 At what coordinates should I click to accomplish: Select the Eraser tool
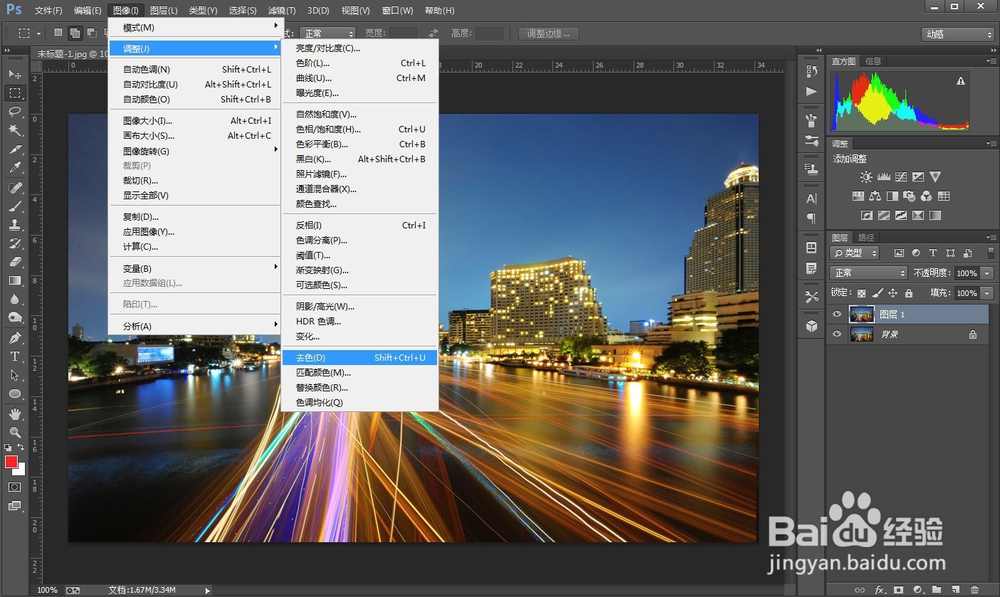(15, 262)
